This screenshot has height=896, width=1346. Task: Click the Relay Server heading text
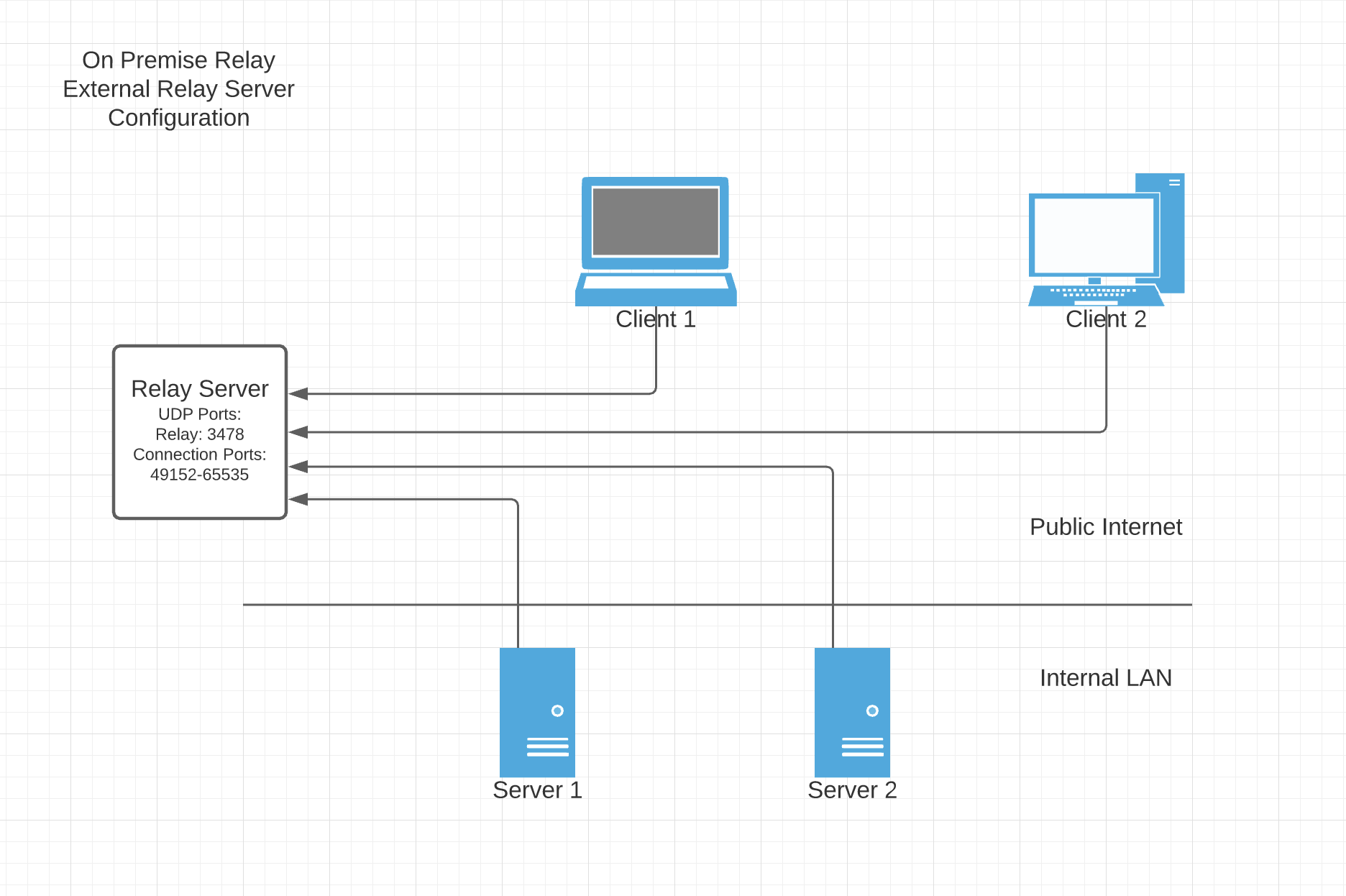(x=200, y=388)
